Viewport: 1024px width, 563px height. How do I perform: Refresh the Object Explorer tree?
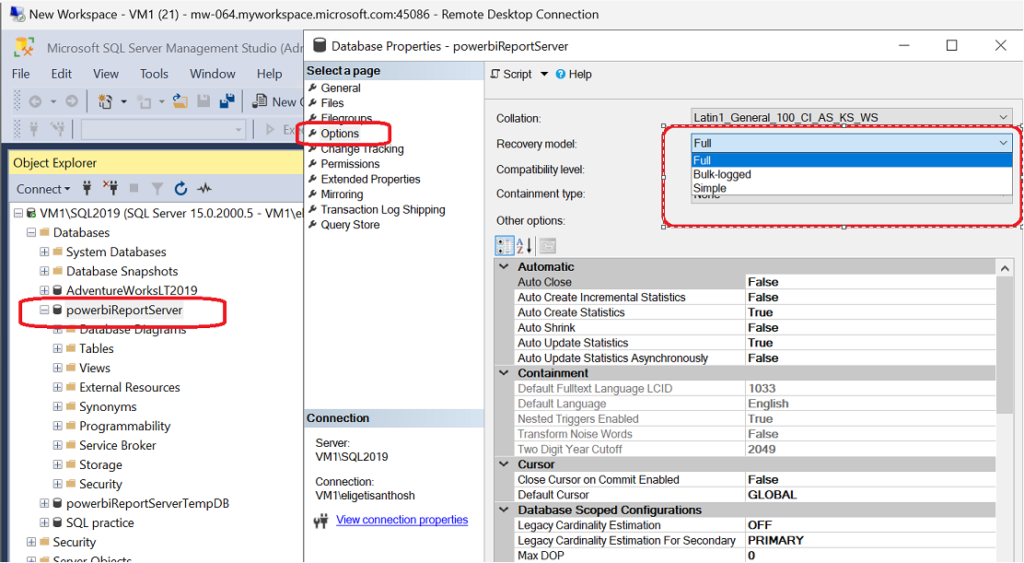[x=181, y=189]
